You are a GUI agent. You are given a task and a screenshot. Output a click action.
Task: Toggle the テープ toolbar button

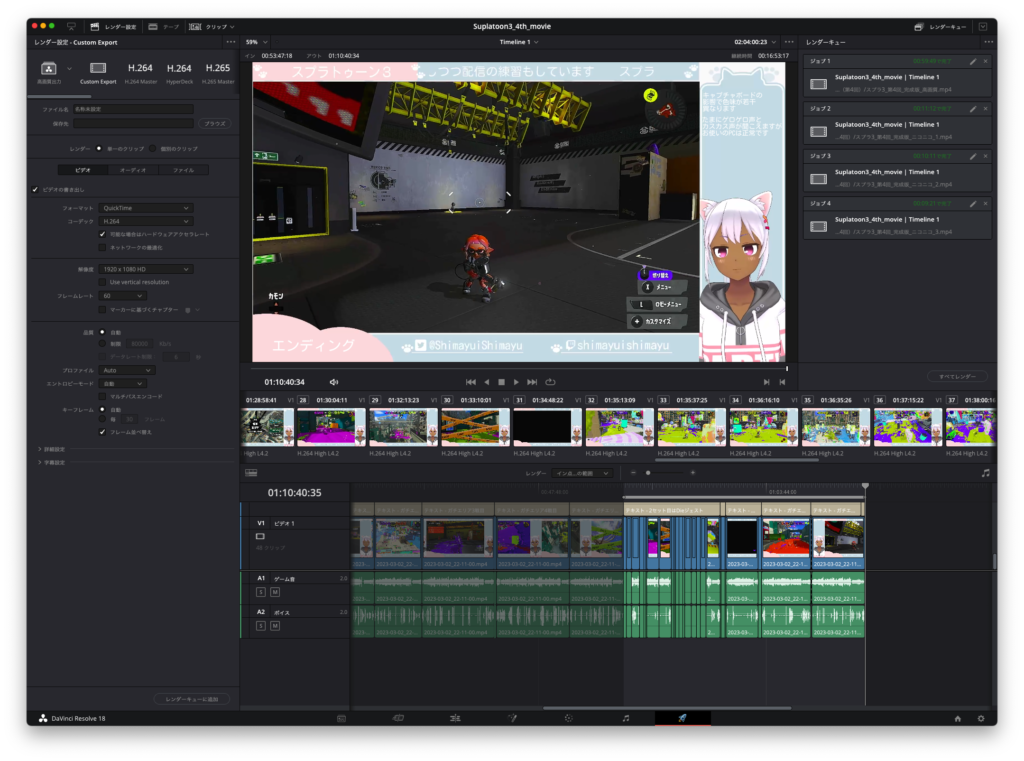[163, 27]
